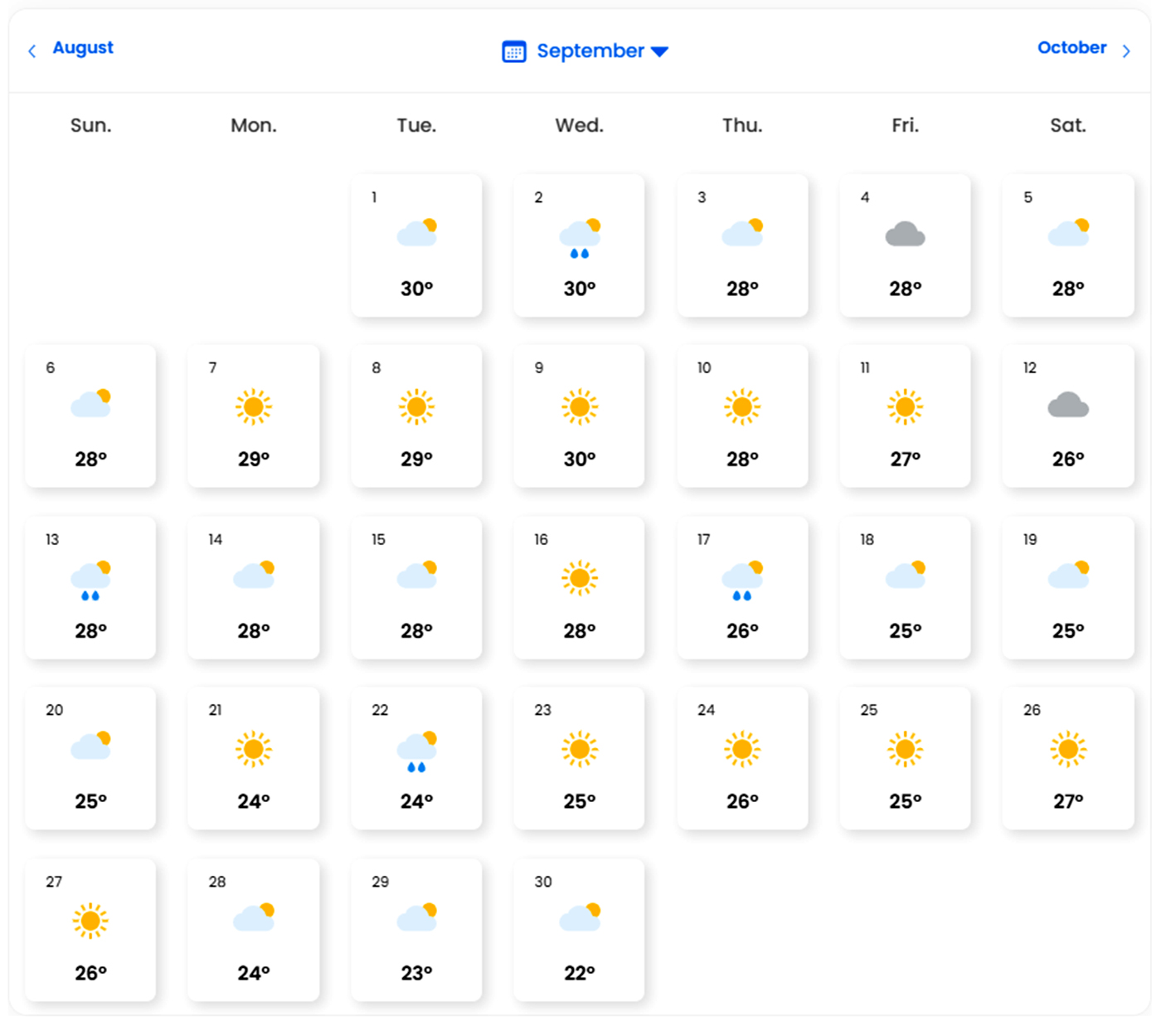The height and width of the screenshot is (1036, 1161).
Task: Click the calendar icon beside September
Action: point(514,51)
